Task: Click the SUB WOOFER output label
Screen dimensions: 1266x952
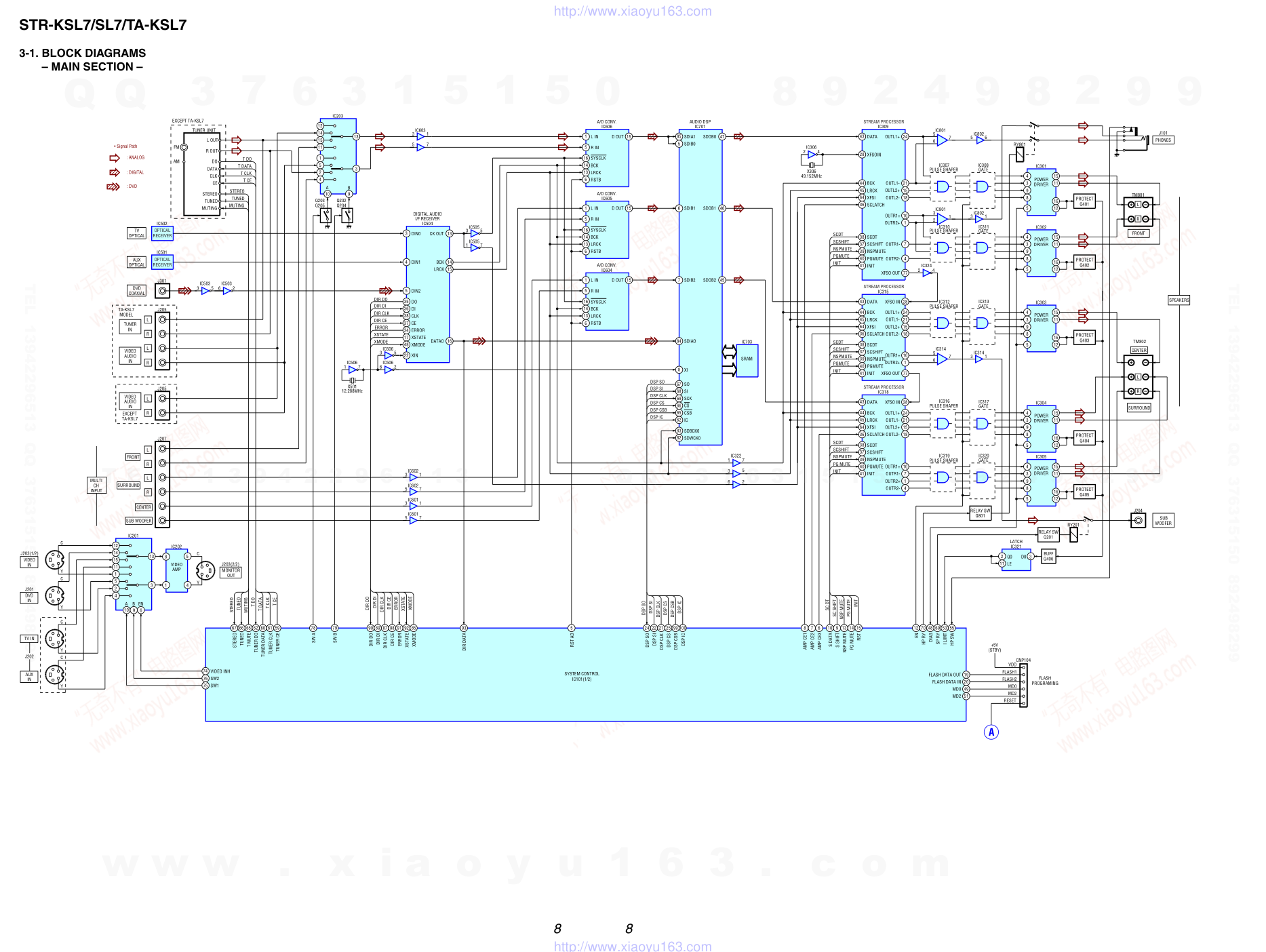Action: [1163, 521]
